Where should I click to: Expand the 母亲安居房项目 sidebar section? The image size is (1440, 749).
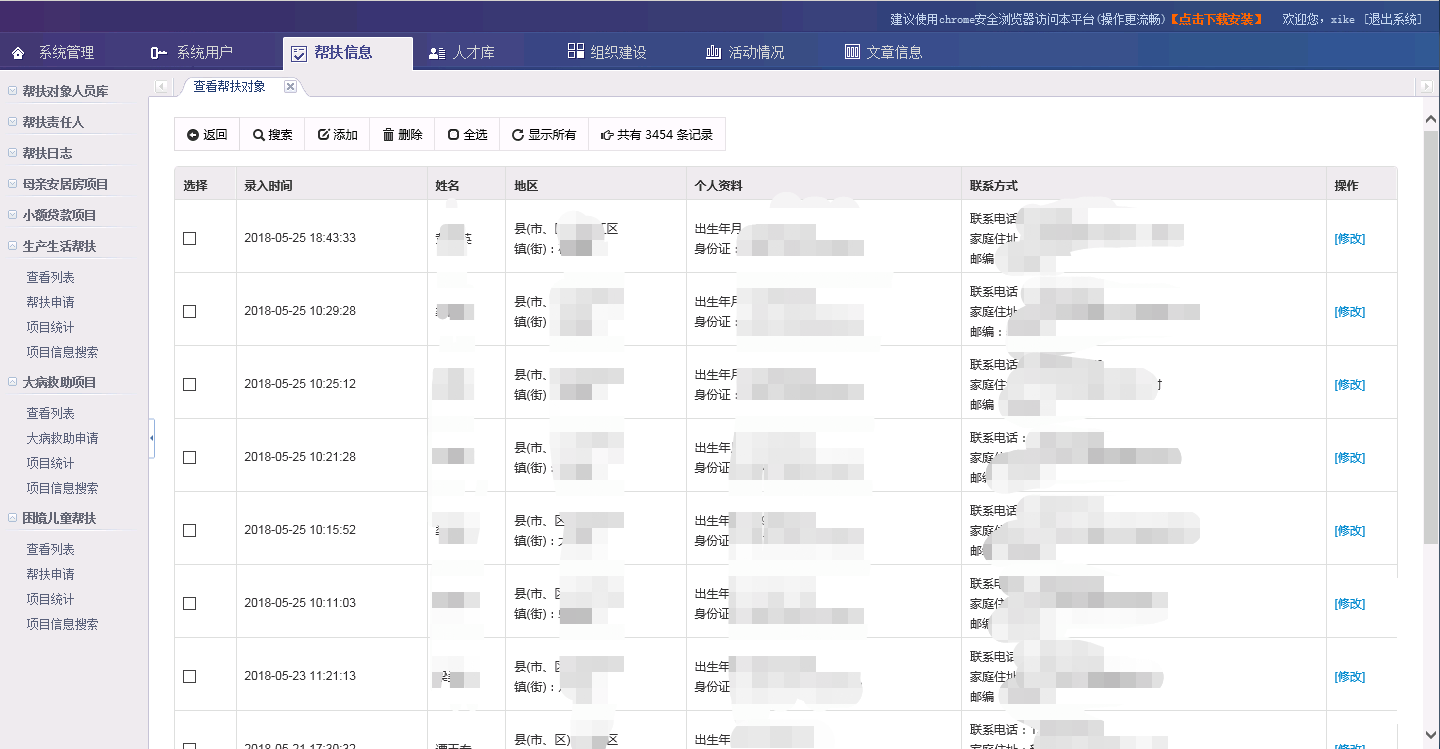(x=12, y=184)
